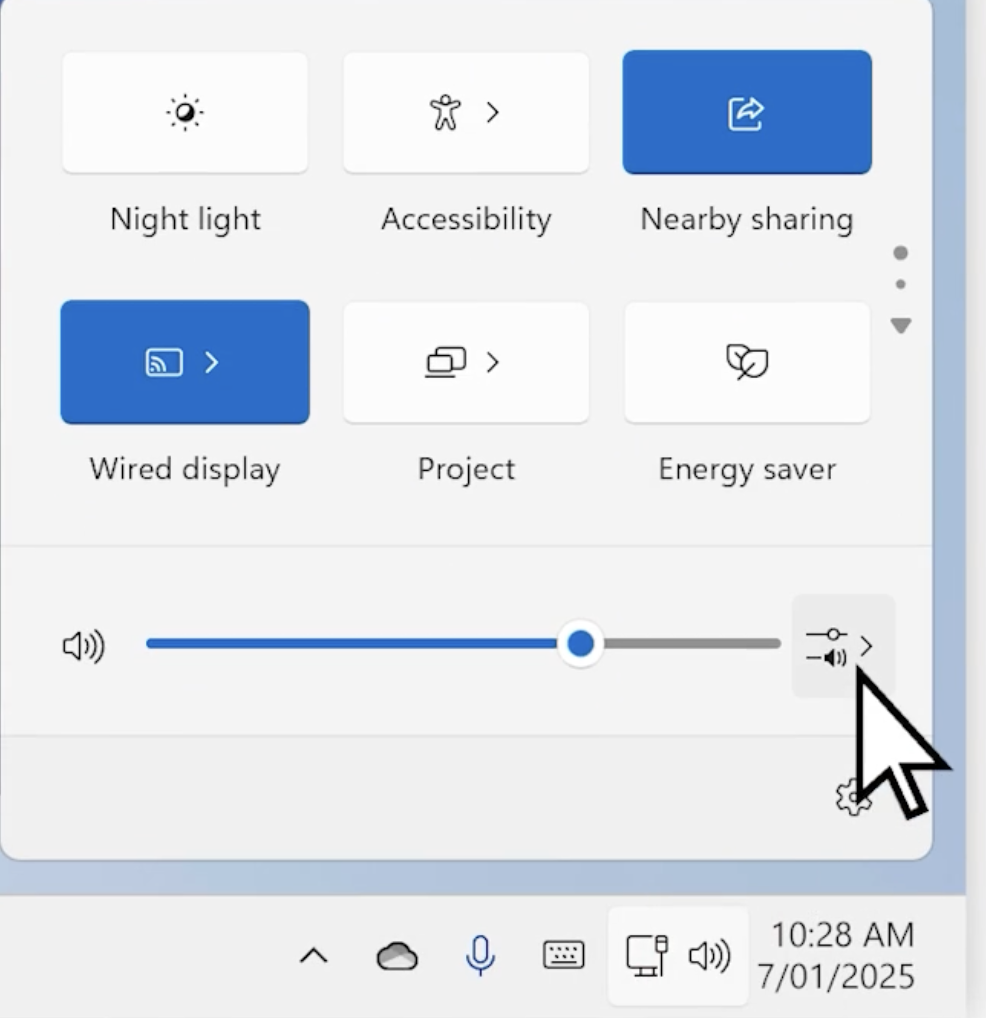Expand sound output chevron arrow
986x1018 pixels.
(865, 646)
